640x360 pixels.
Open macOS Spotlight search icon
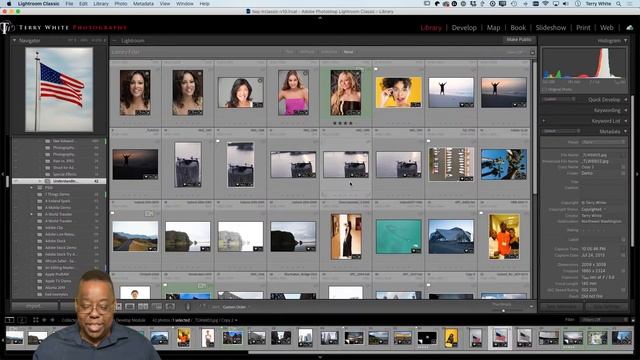[x=619, y=4]
